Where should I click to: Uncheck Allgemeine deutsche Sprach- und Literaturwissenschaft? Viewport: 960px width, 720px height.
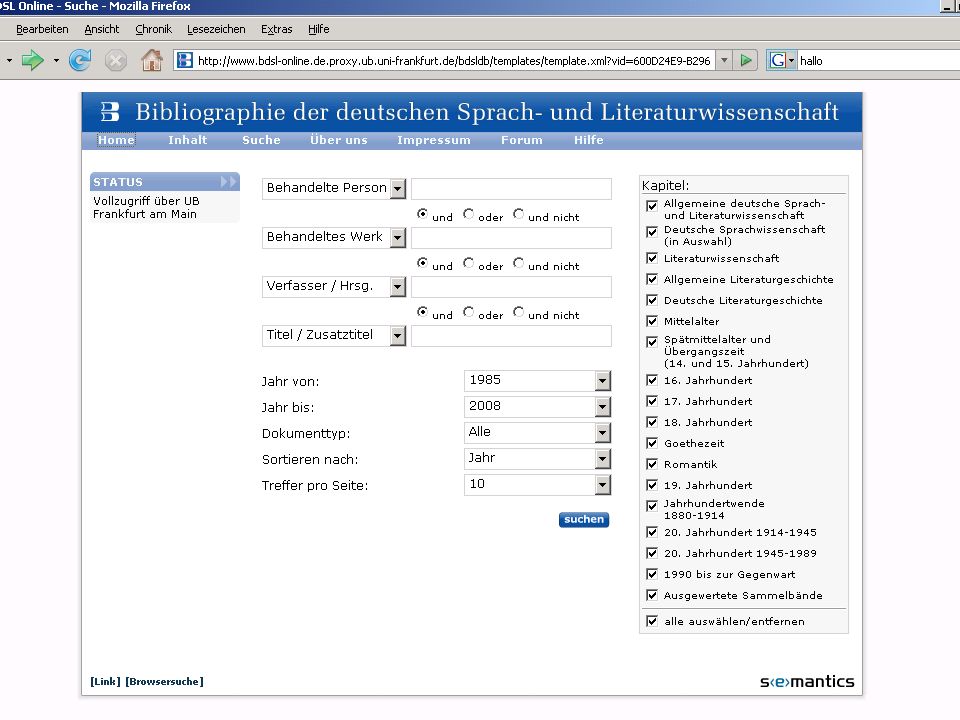652,206
